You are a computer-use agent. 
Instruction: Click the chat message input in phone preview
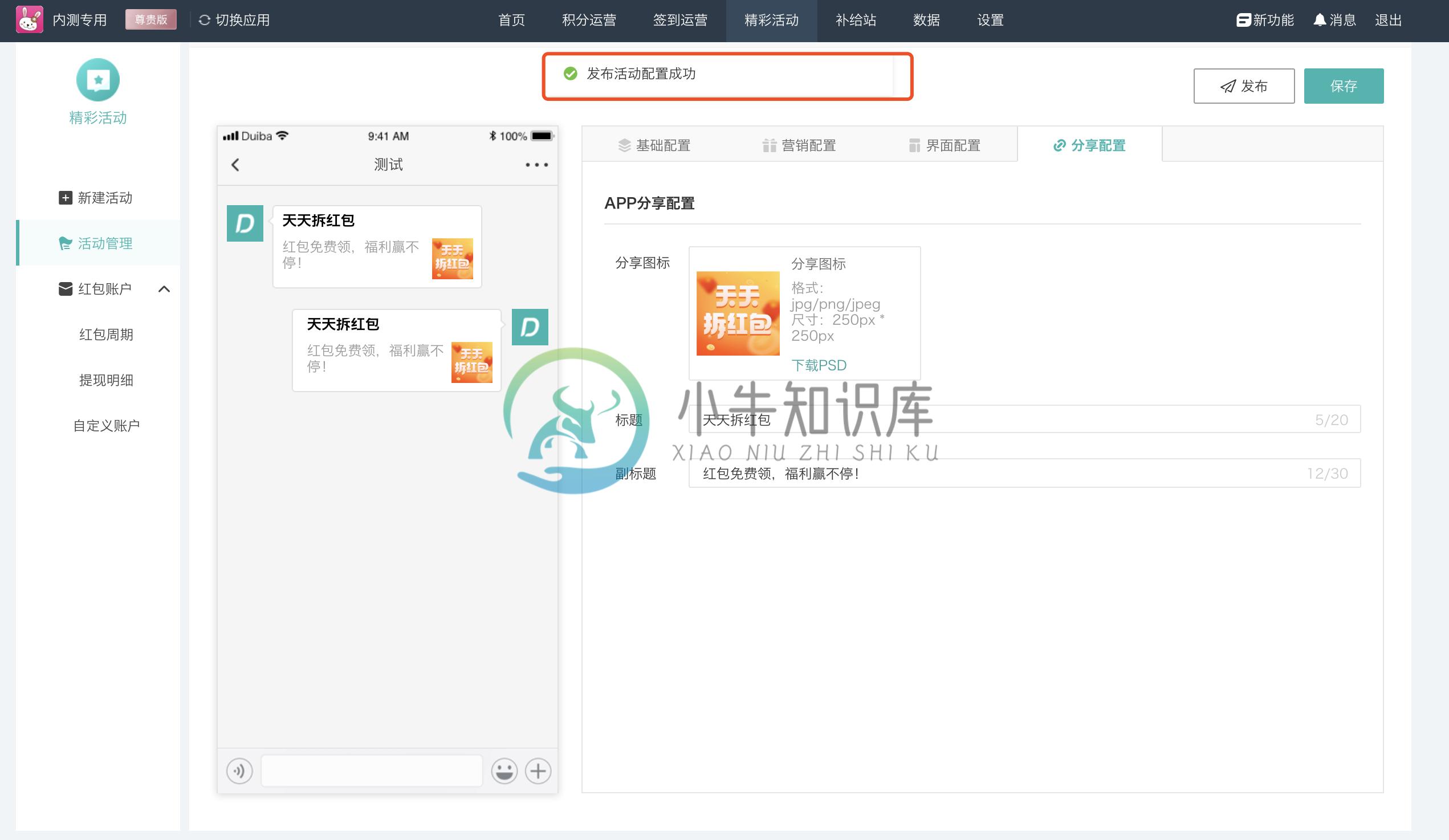tap(372, 771)
